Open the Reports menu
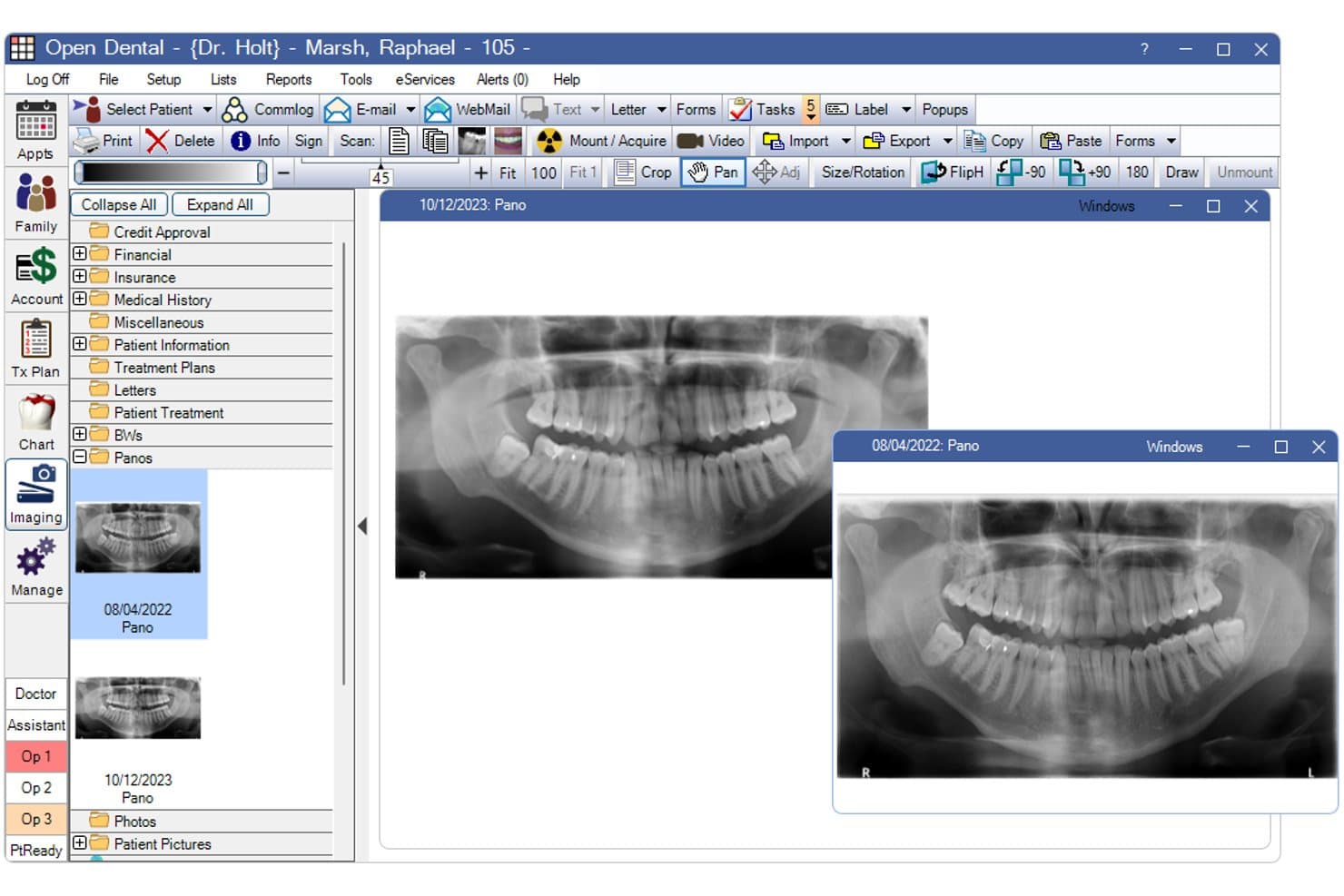The height and width of the screenshot is (896, 1344). tap(289, 79)
